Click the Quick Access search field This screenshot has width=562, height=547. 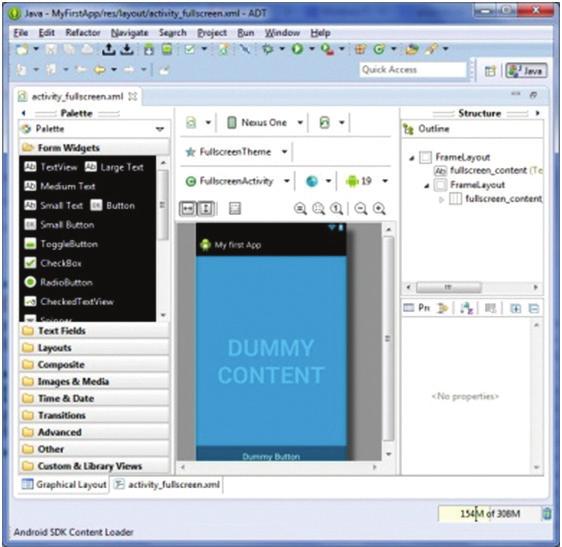coord(413,70)
